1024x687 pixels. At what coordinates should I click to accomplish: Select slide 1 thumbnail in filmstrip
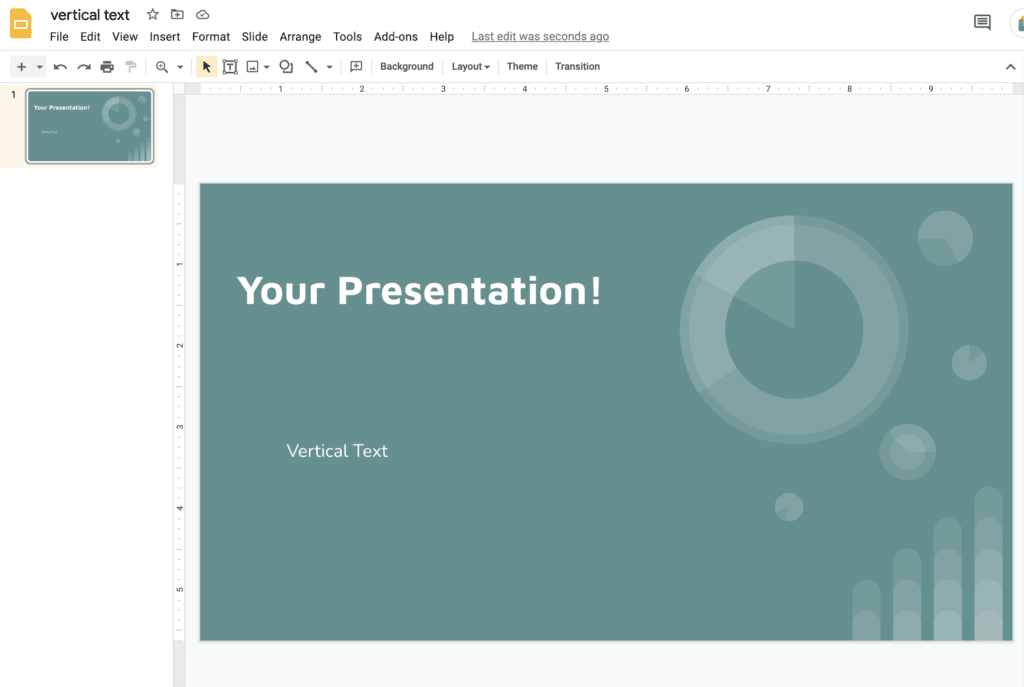click(x=90, y=126)
